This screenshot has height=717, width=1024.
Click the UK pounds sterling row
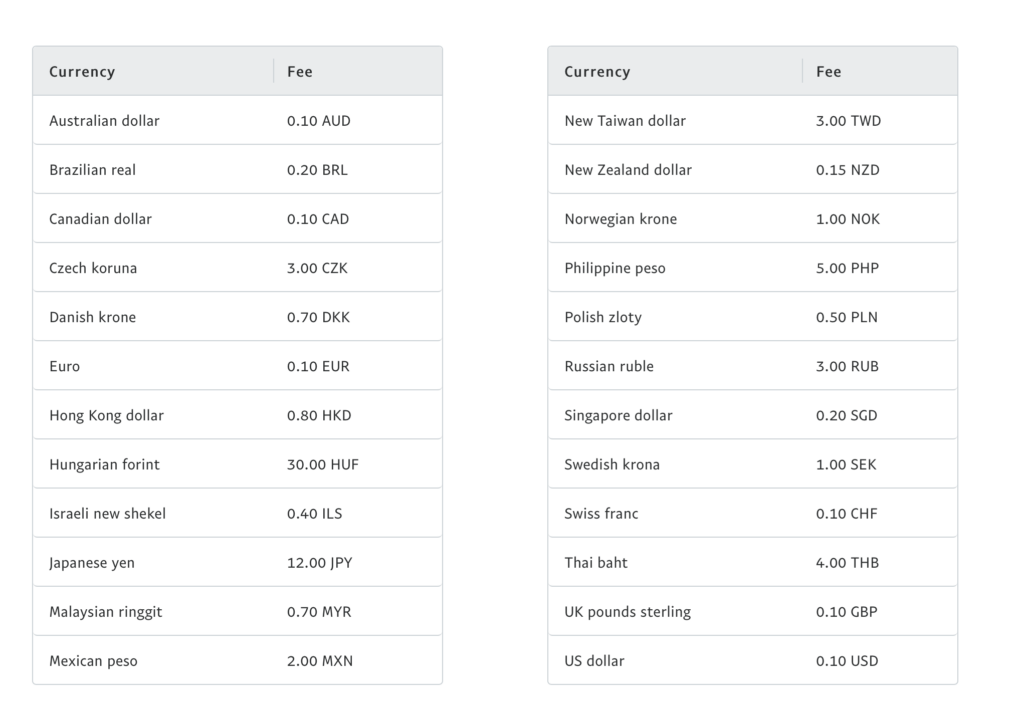[753, 612]
